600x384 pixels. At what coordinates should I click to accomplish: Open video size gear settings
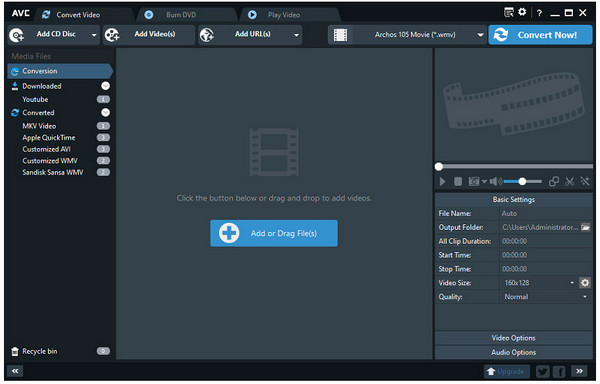click(585, 283)
